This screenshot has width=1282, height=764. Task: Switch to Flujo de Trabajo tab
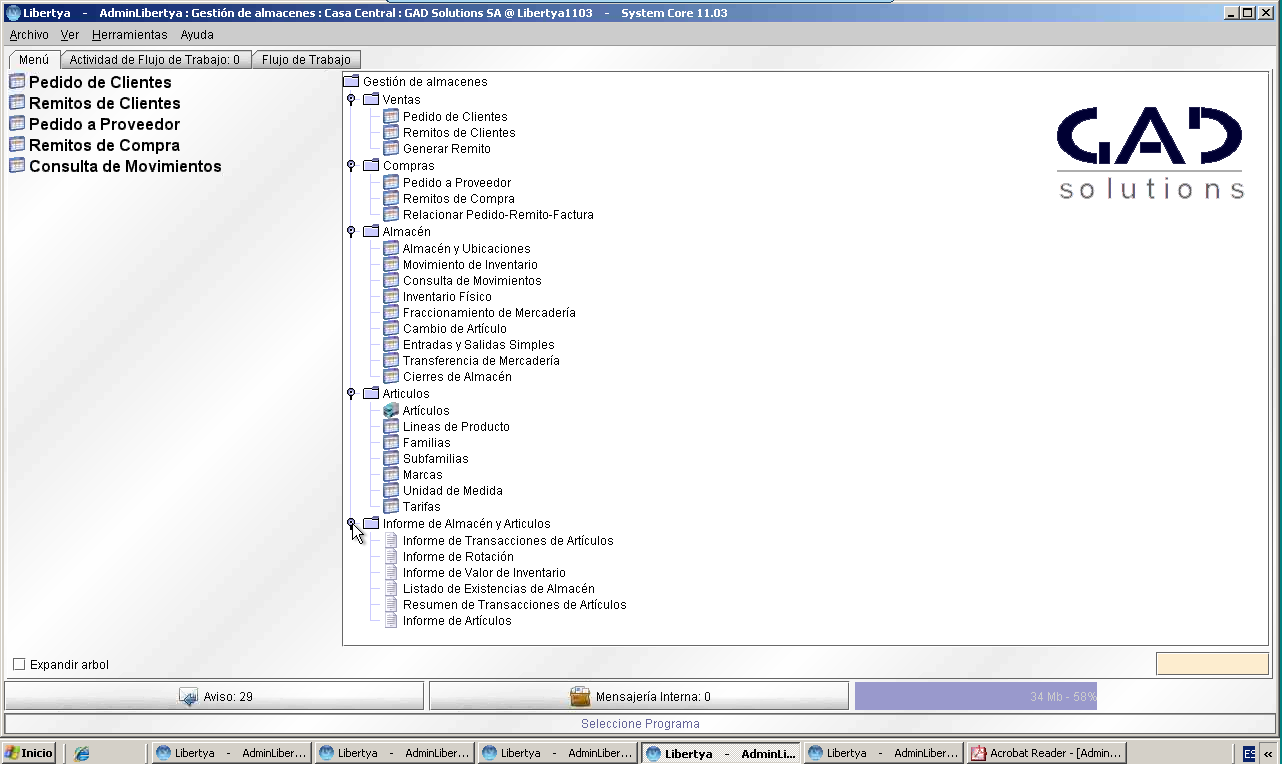306,60
